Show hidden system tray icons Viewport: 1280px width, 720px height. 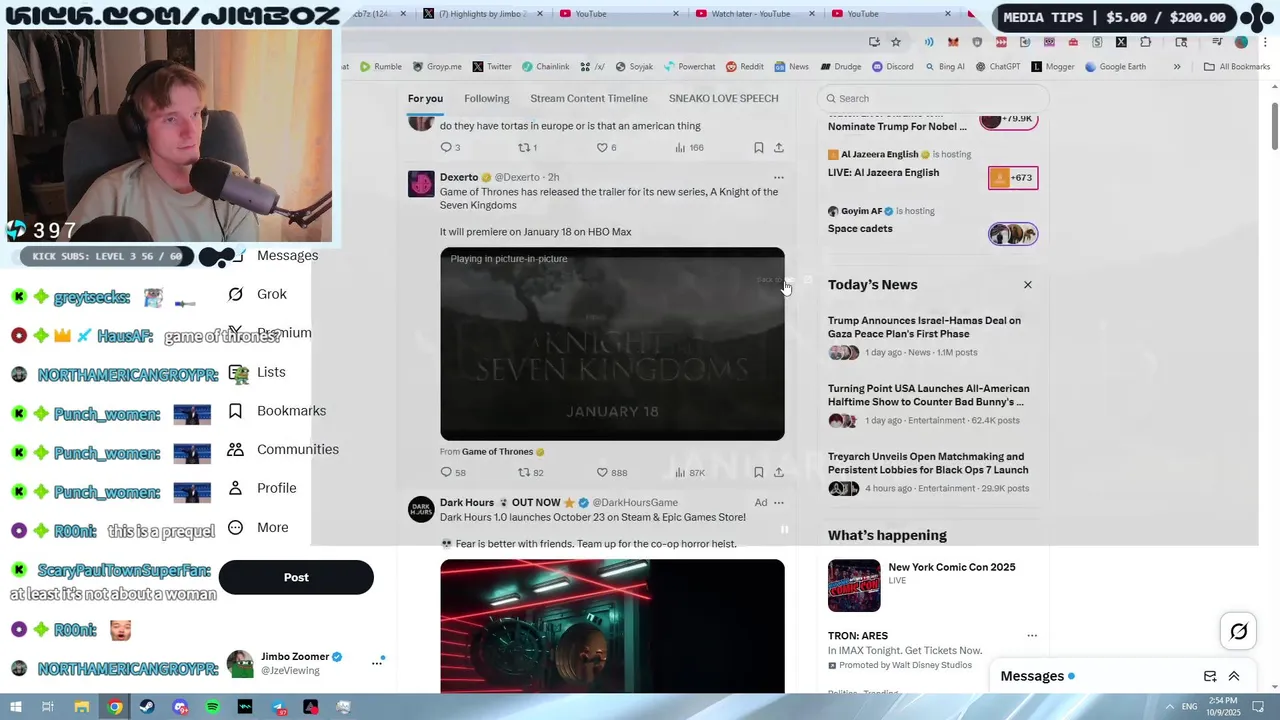[1169, 707]
